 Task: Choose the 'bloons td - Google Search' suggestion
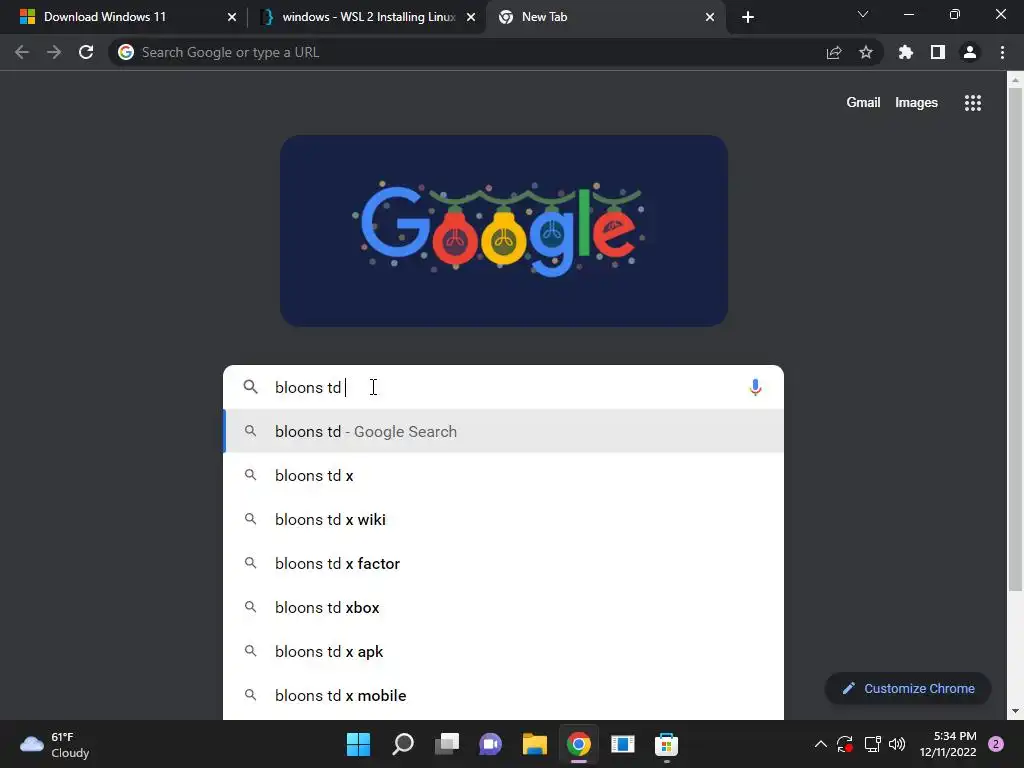(504, 432)
